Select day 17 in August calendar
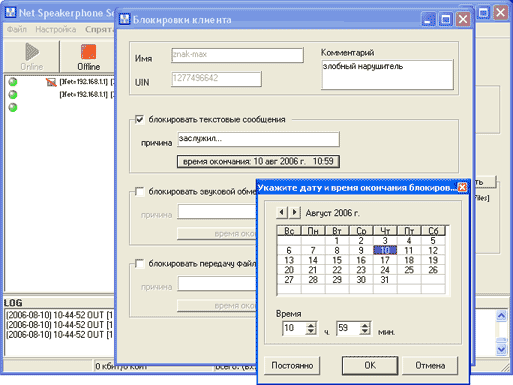Image resolution: width=513 pixels, height=385 pixels. click(385, 260)
